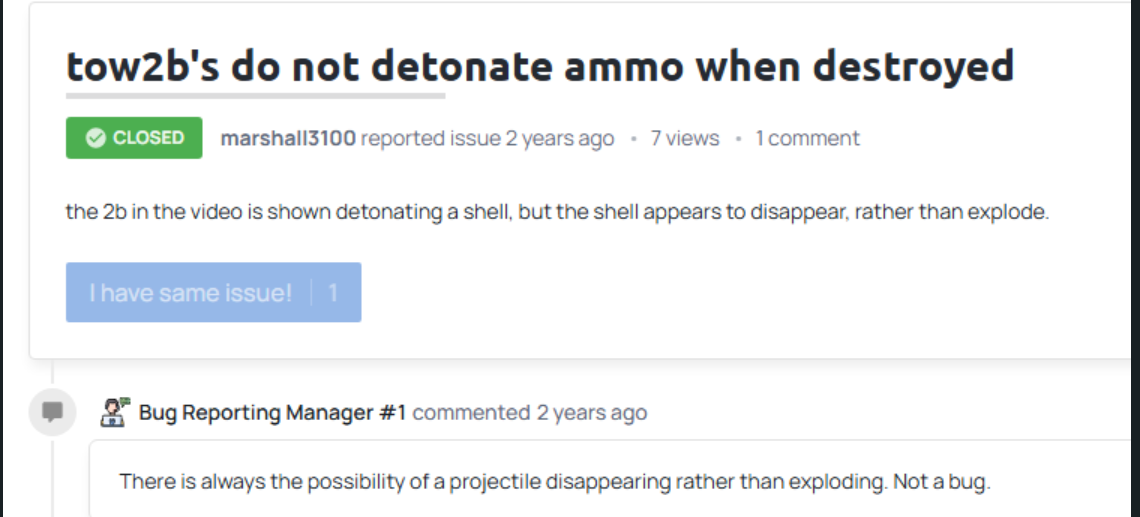1140x517 pixels.
Task: Click the "7 views" counter
Action: (x=685, y=138)
